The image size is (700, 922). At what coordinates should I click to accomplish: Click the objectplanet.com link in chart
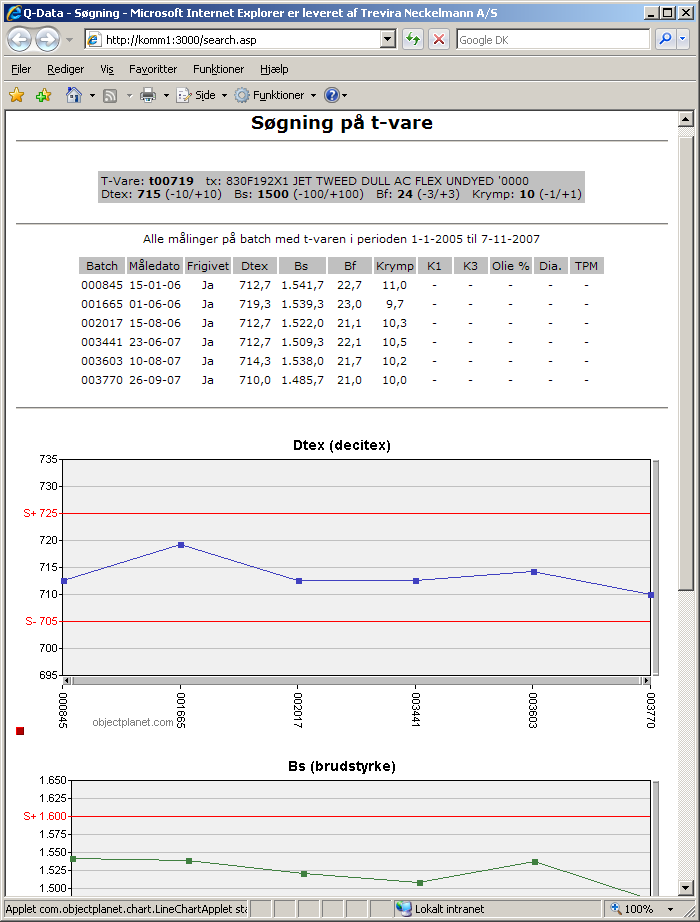pyautogui.click(x=133, y=722)
